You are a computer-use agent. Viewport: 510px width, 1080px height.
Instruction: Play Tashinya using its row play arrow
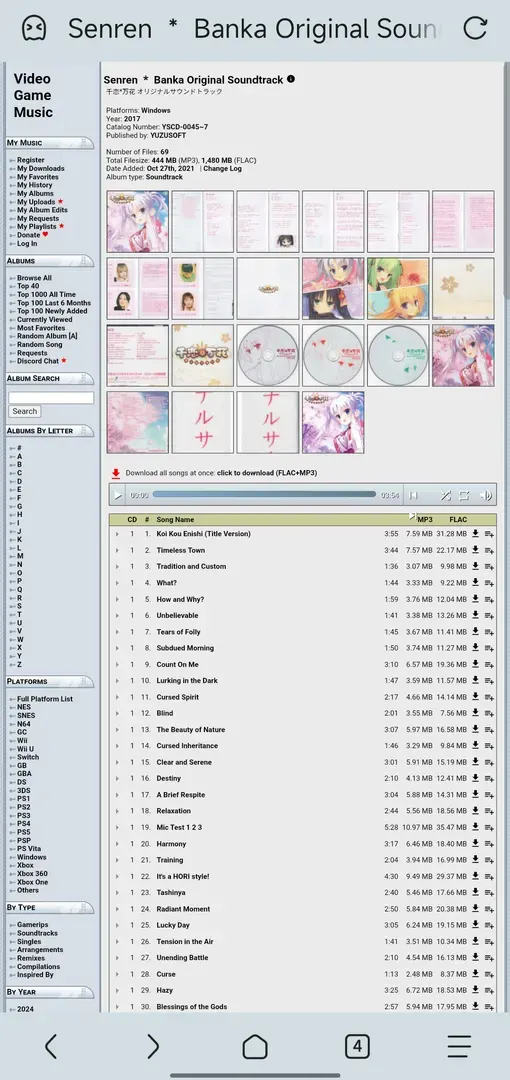click(116, 893)
